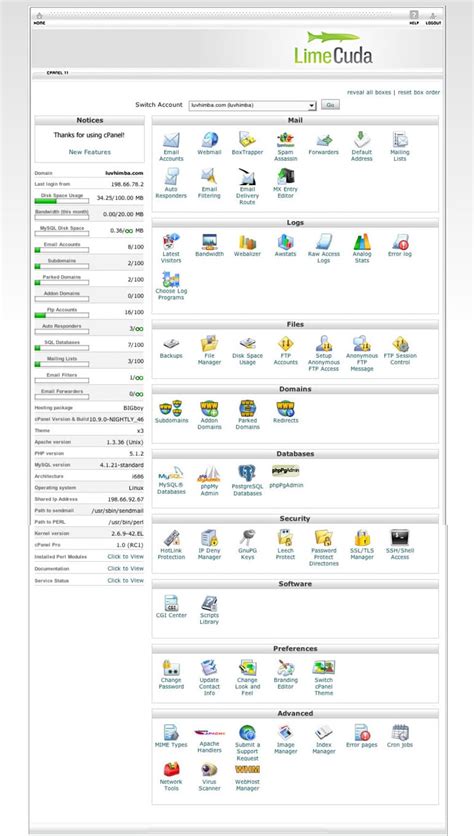This screenshot has height=836, width=474.
Task: View Installed Perl Modules link
Action: pyautogui.click(x=125, y=557)
